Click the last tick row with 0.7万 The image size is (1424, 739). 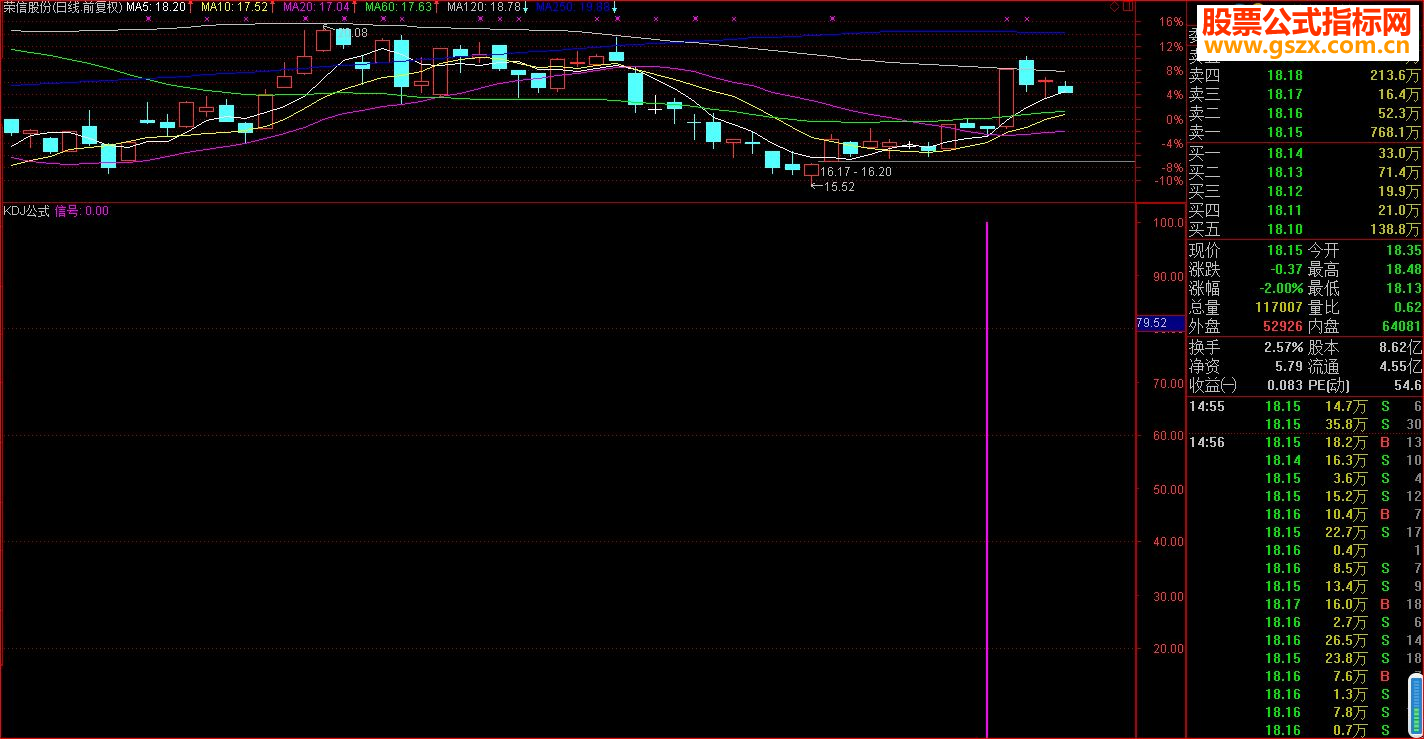[1304, 730]
